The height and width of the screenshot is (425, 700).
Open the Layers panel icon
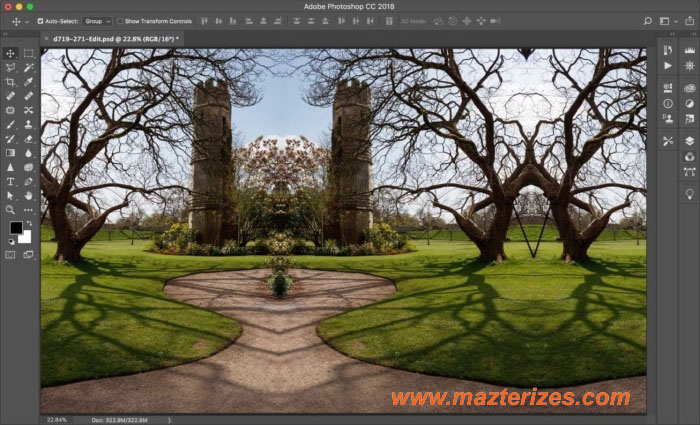point(690,141)
